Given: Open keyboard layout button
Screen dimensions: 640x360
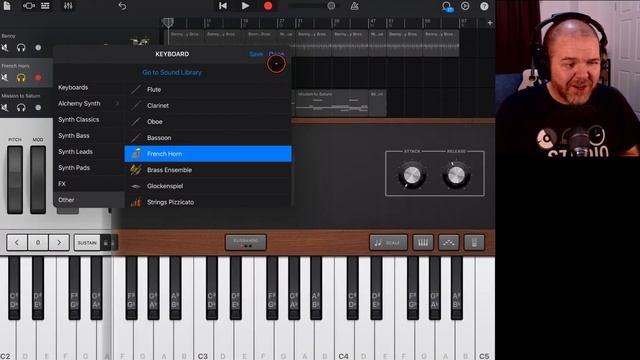Looking at the screenshot, I should pyautogui.click(x=423, y=242).
